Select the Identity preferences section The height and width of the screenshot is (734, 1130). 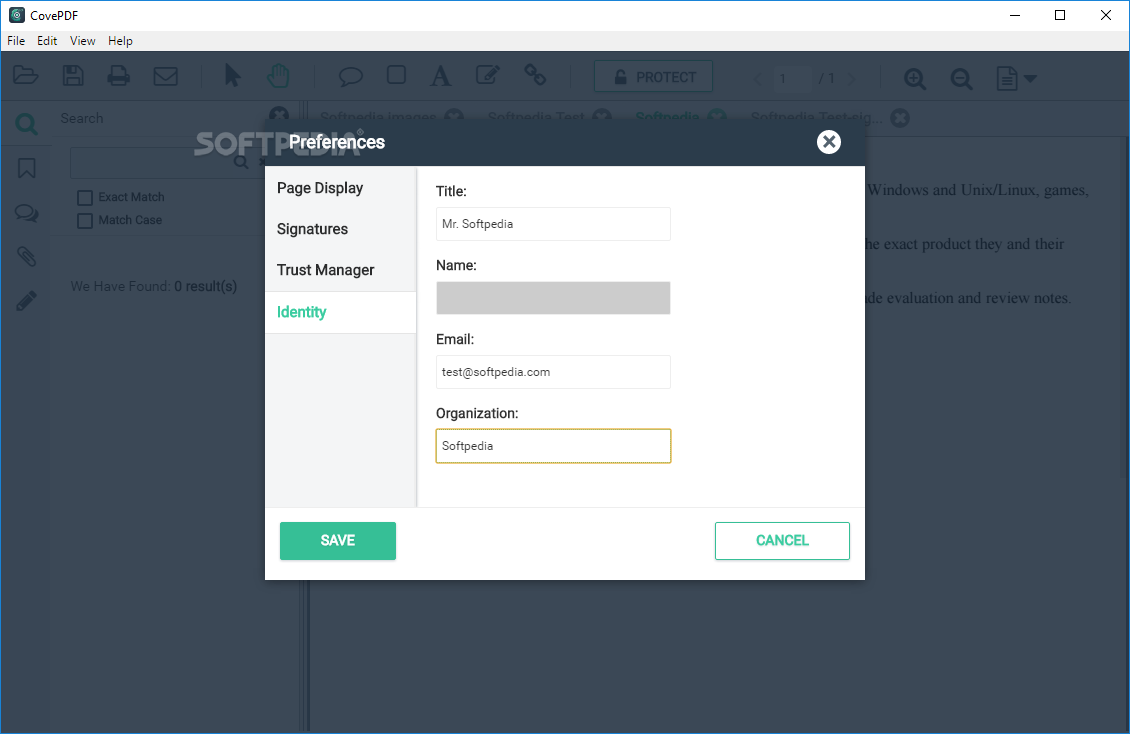tap(340, 312)
